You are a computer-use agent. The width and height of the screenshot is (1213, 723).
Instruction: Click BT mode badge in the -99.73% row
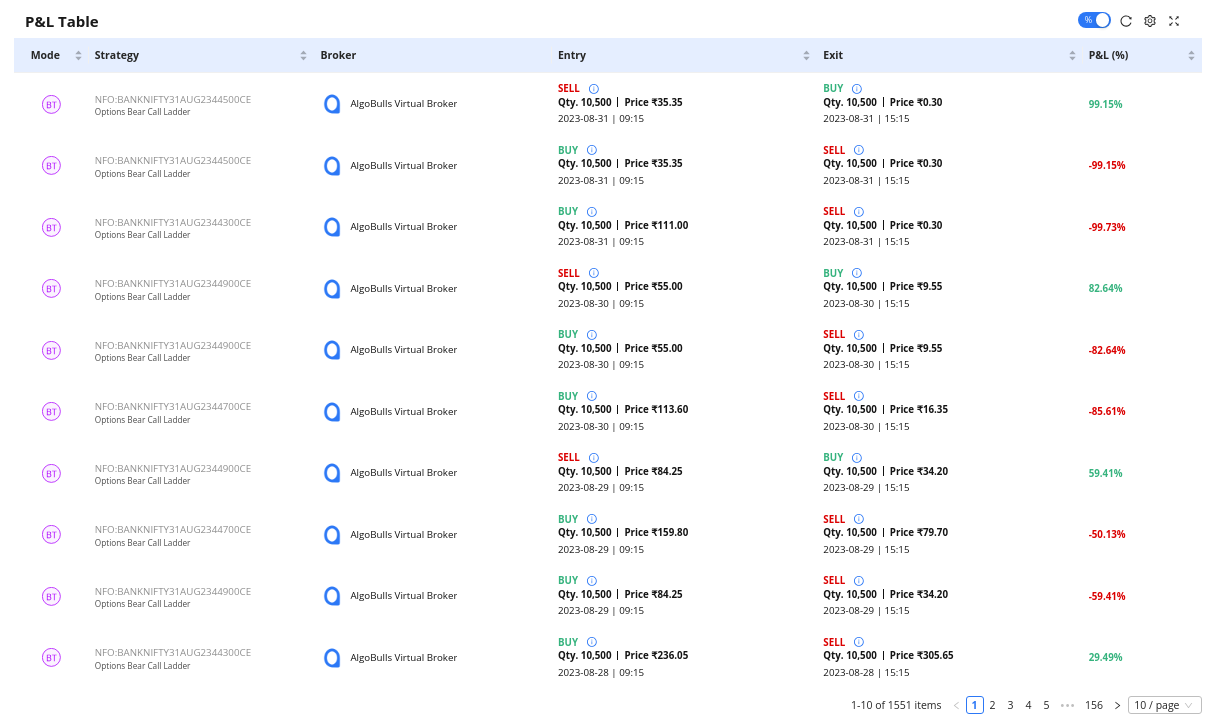click(x=51, y=227)
